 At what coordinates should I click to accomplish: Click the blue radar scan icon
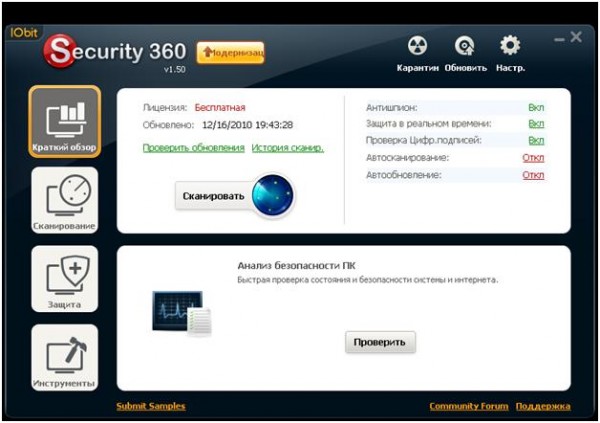point(272,195)
